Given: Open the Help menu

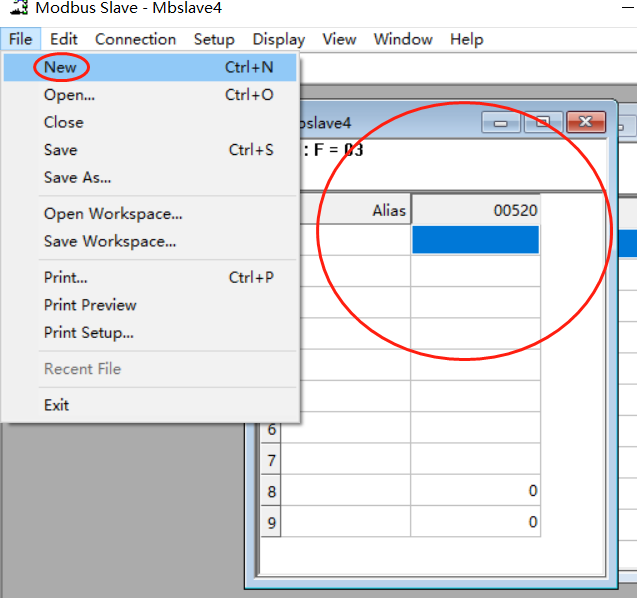Looking at the screenshot, I should click(x=466, y=39).
